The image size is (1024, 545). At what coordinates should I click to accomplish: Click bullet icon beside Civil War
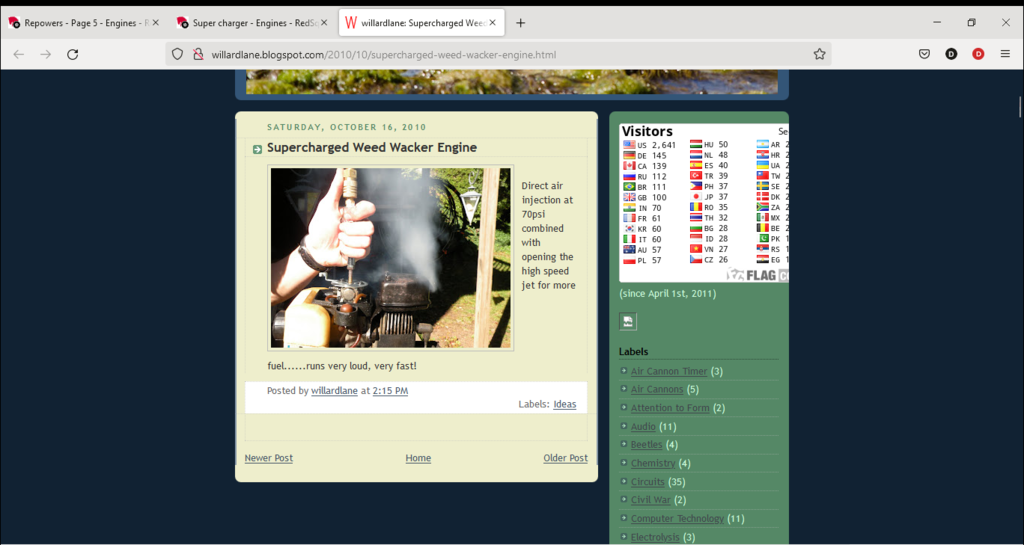tap(624, 500)
